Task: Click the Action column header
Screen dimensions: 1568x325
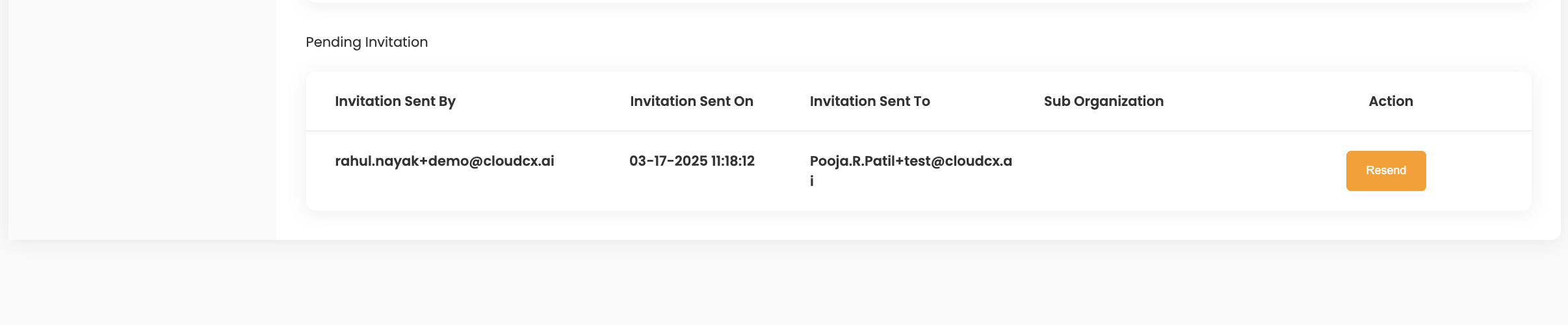Action: click(1391, 101)
